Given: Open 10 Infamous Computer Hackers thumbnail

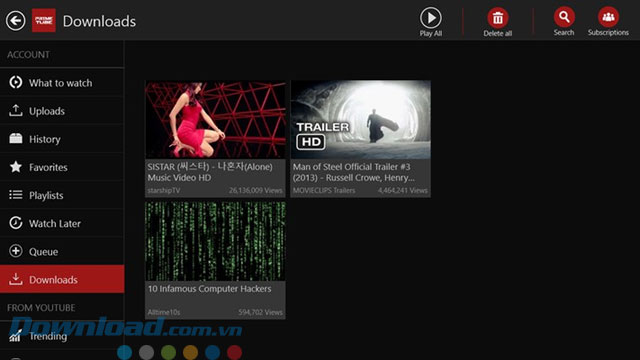Looking at the screenshot, I should 216,241.
